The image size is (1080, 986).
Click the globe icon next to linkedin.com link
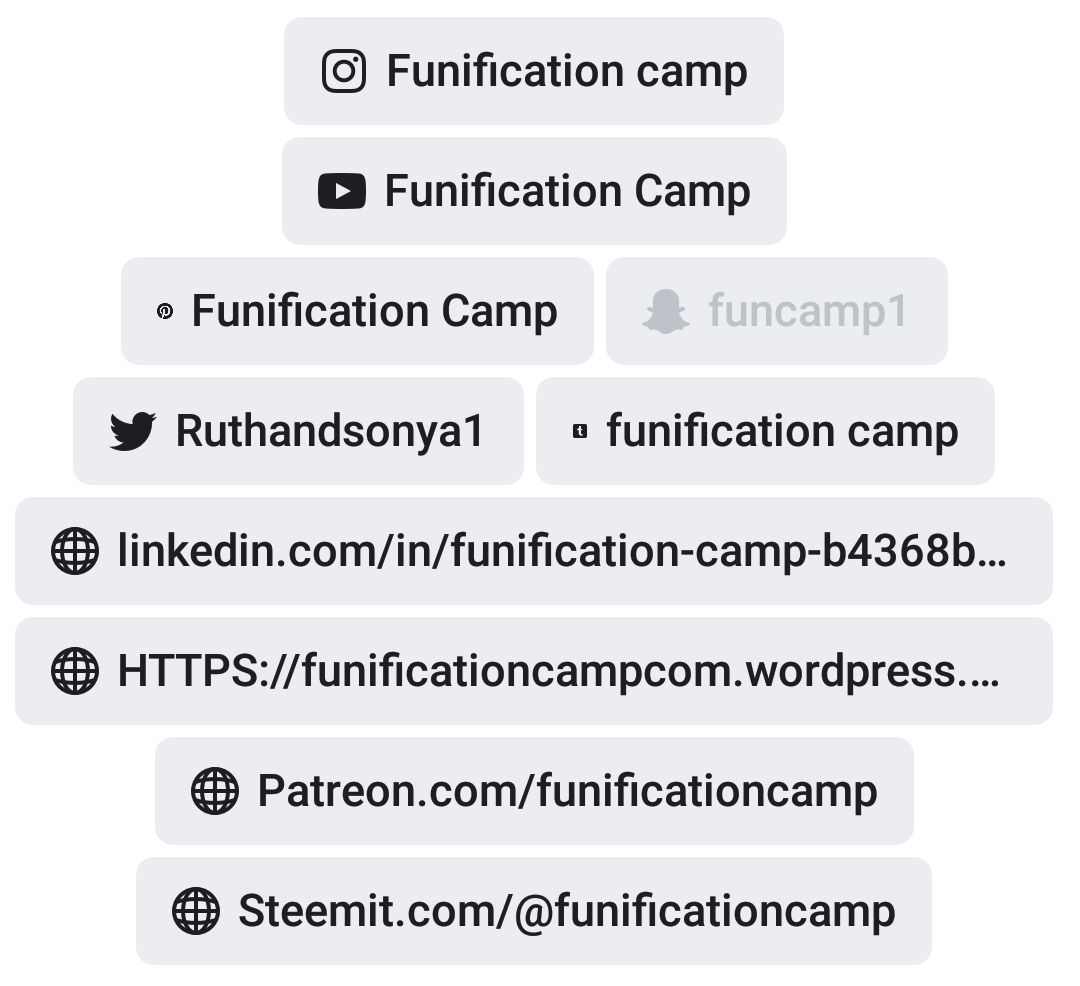(75, 551)
